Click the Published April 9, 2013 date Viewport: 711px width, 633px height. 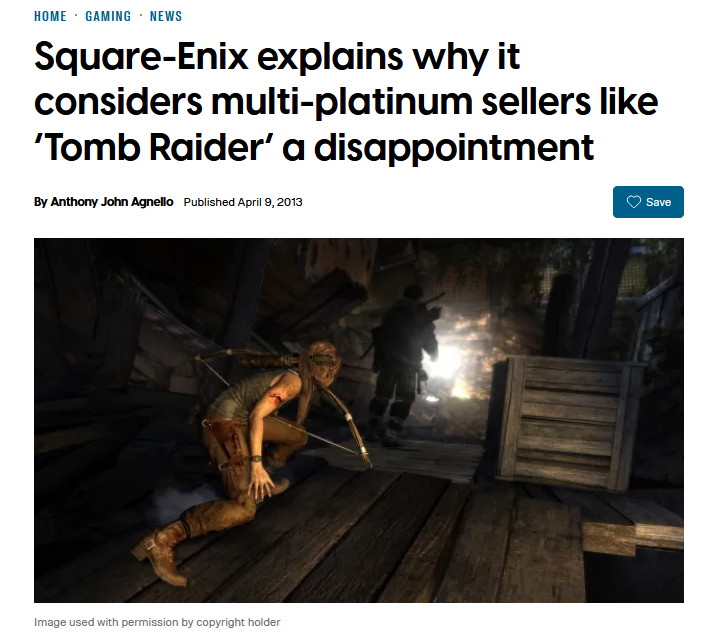pos(243,202)
